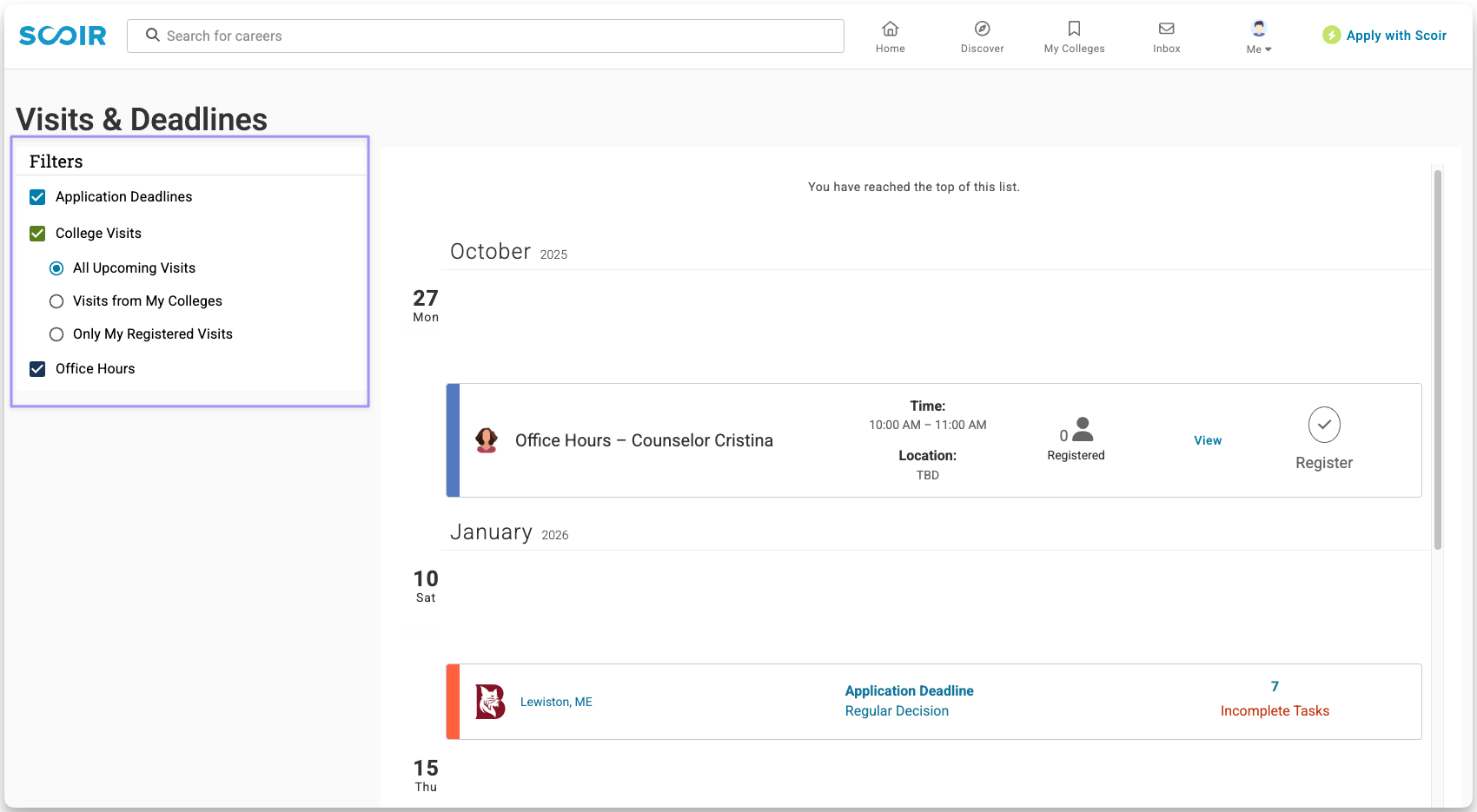Open the Discover compass icon
Screen dimensions: 1477x812
(x=982, y=29)
